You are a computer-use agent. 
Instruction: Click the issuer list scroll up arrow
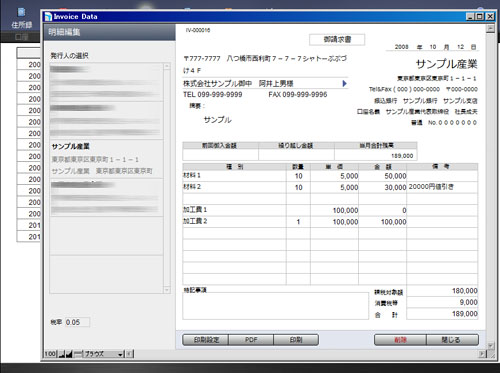(x=167, y=66)
